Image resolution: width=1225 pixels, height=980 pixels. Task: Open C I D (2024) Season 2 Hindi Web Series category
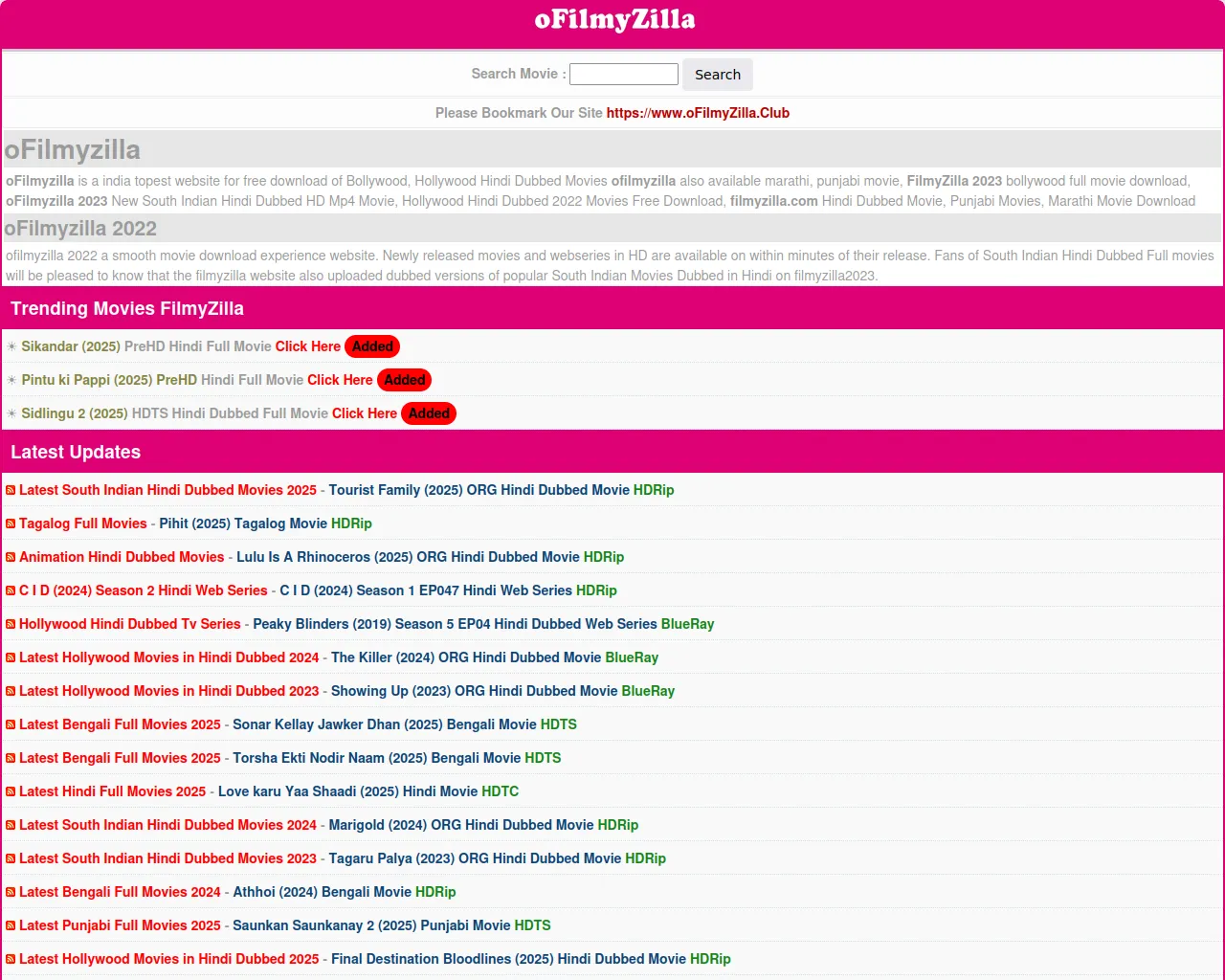[144, 590]
